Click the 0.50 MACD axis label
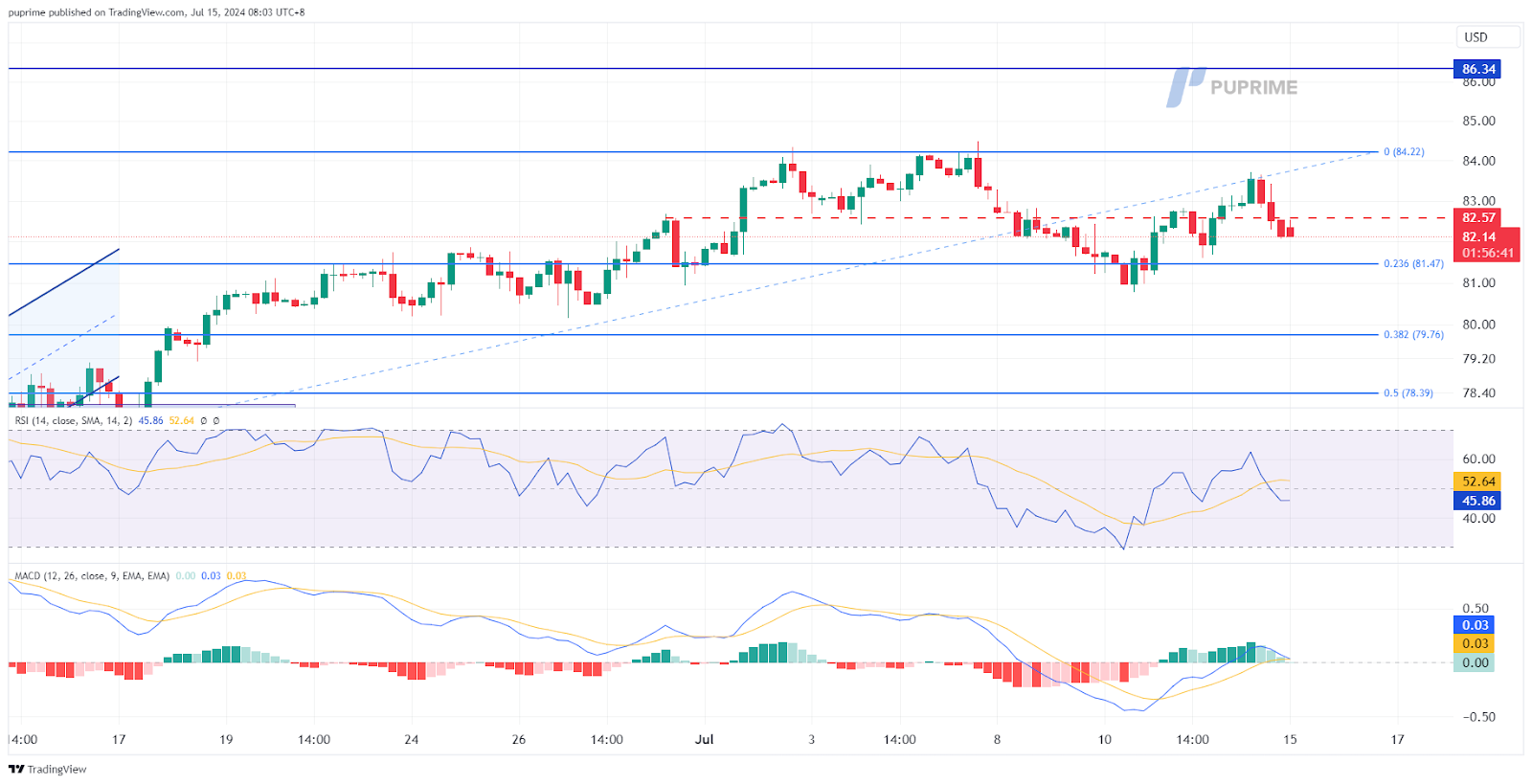 click(x=1476, y=609)
